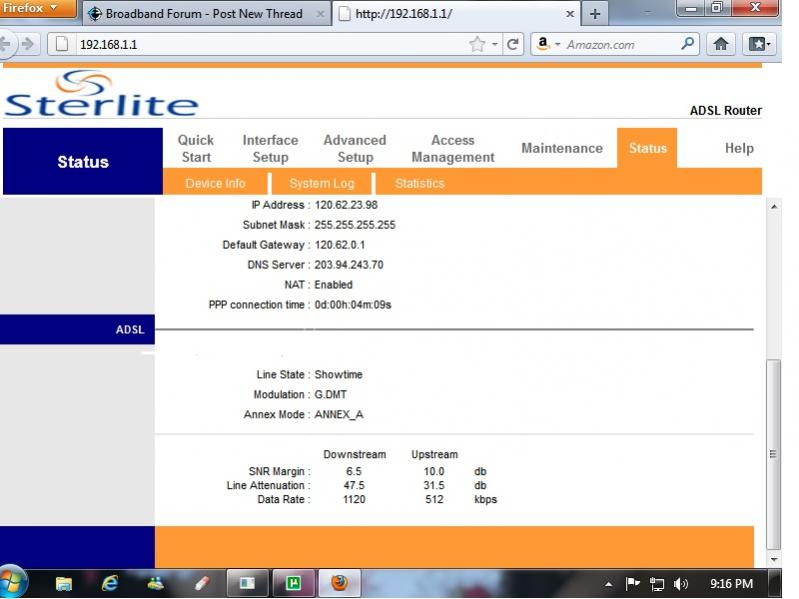Open the network status tray icon
Image resolution: width=799 pixels, height=599 pixels.
[x=657, y=584]
